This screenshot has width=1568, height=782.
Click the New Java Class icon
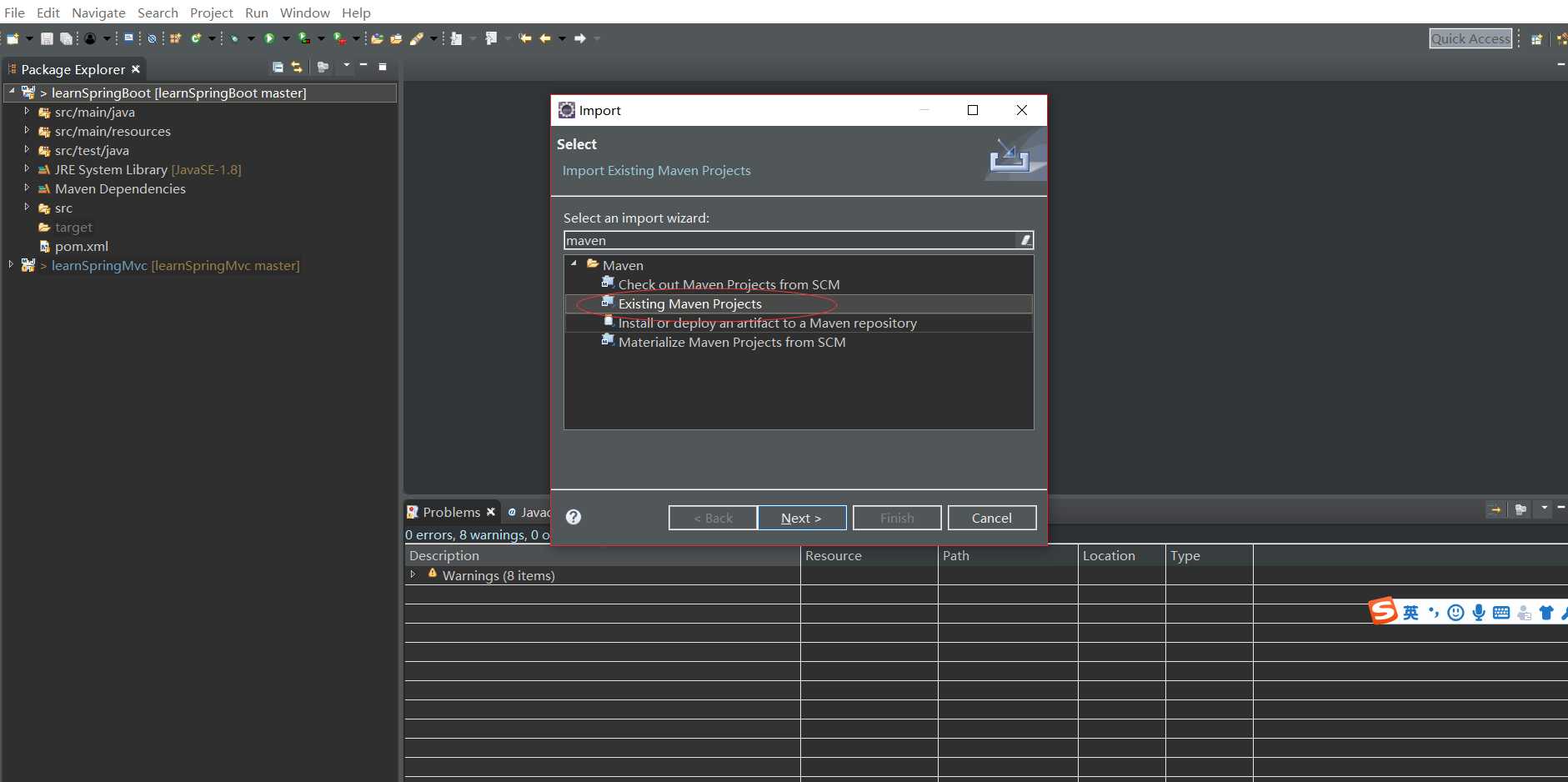click(196, 38)
